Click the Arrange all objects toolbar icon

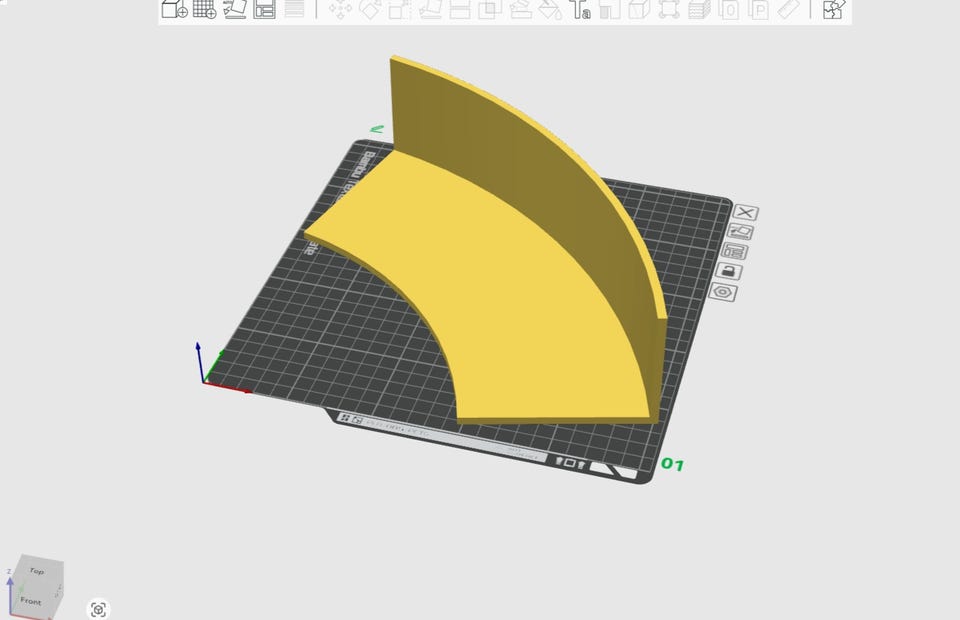coord(264,9)
